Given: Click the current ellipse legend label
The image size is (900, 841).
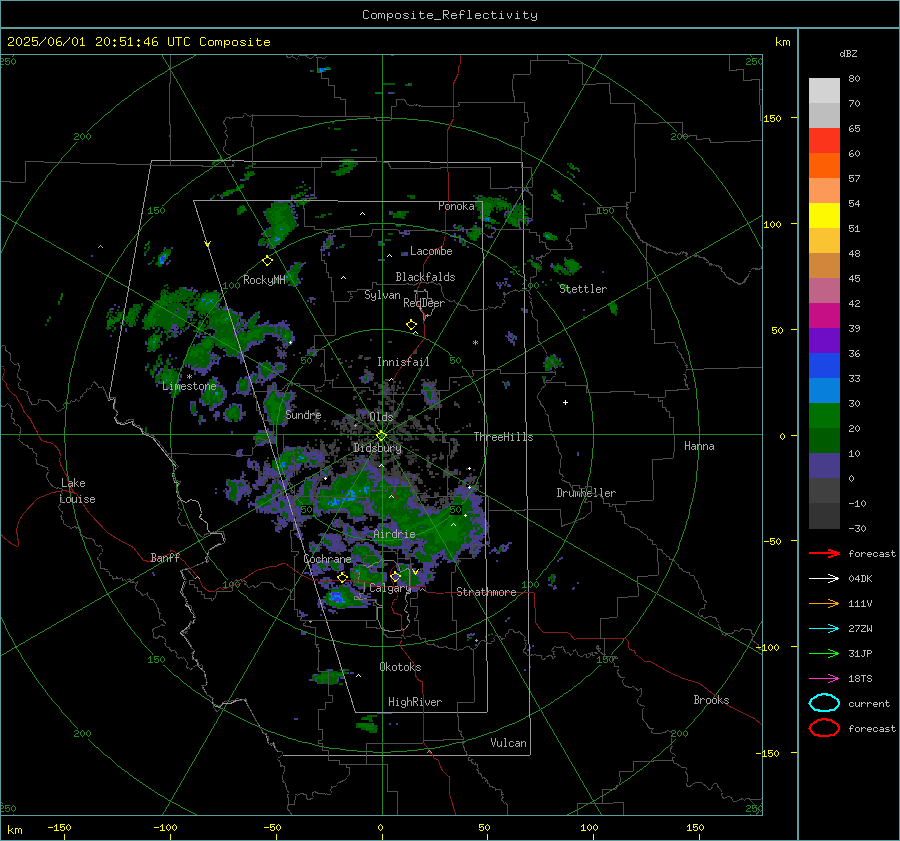Looking at the screenshot, I should pyautogui.click(x=869, y=704).
